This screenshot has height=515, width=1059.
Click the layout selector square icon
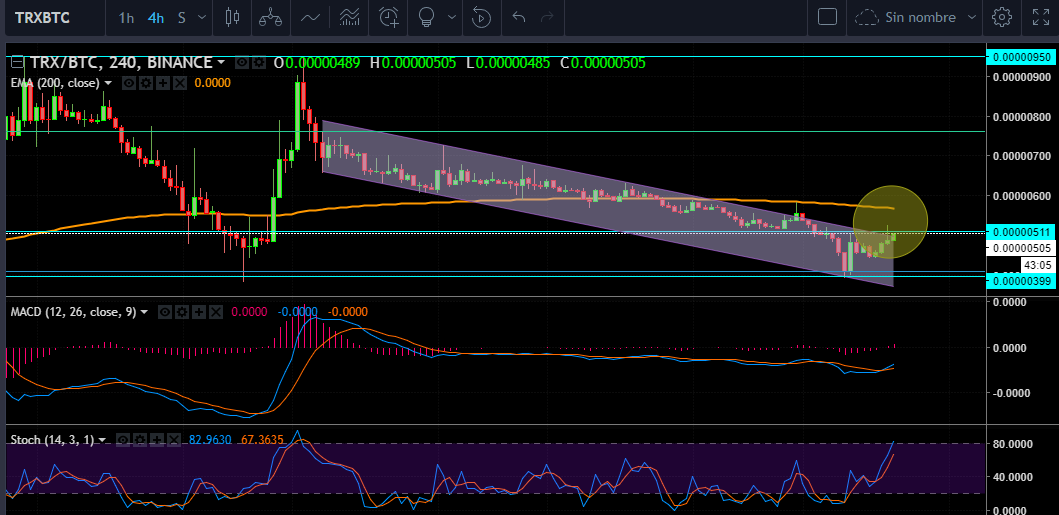[x=827, y=17]
